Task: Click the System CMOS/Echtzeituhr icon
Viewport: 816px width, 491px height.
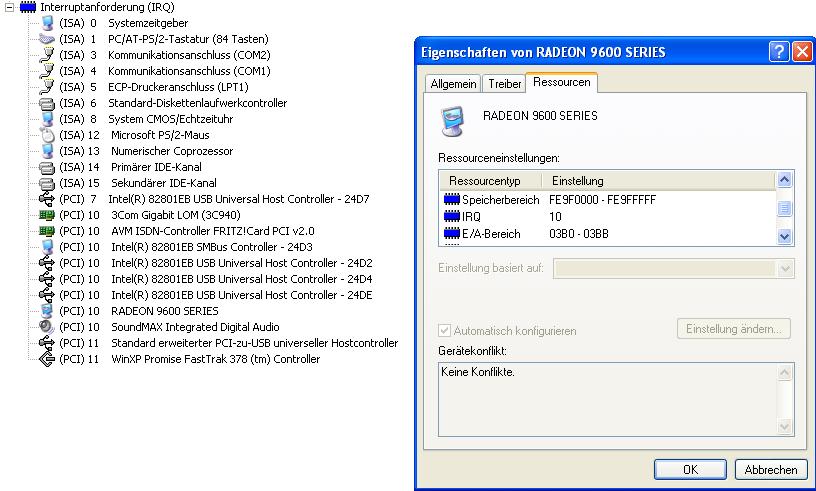Action: tap(47, 119)
